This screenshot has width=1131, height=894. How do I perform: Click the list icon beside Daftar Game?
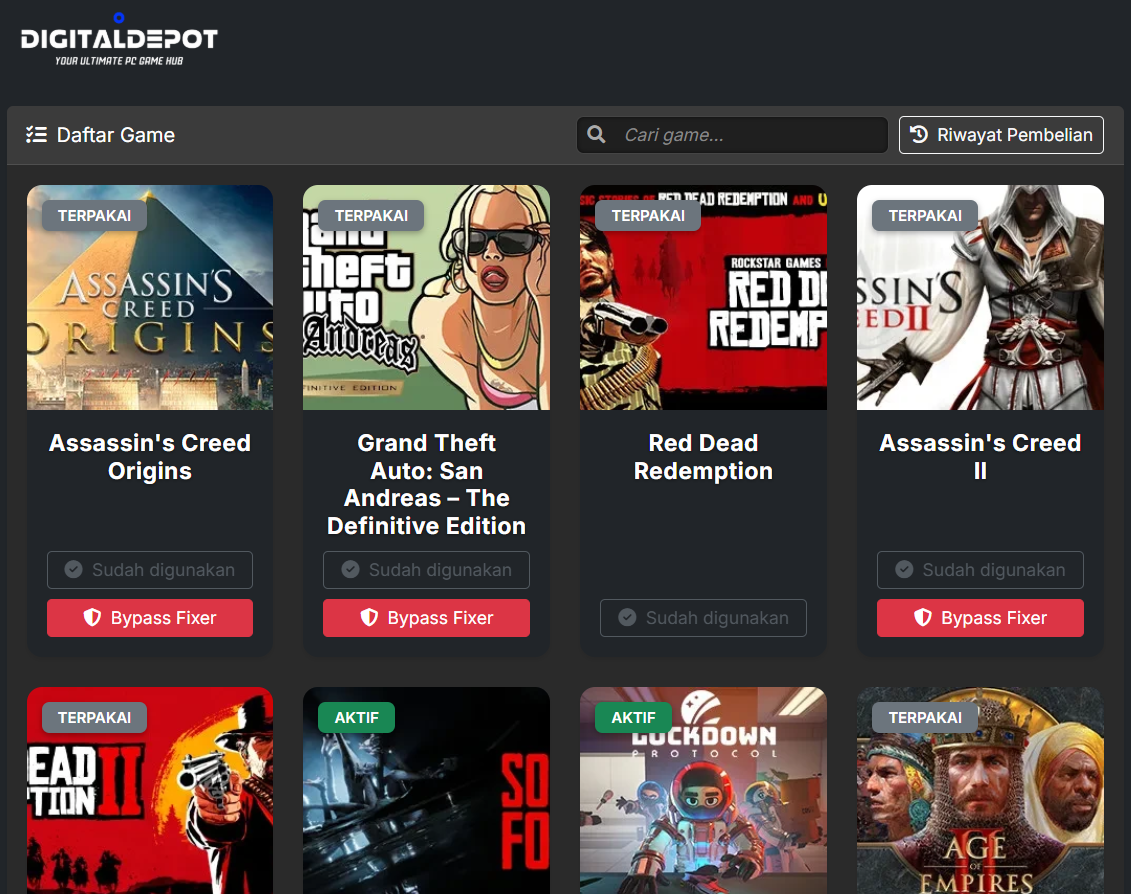pos(36,135)
